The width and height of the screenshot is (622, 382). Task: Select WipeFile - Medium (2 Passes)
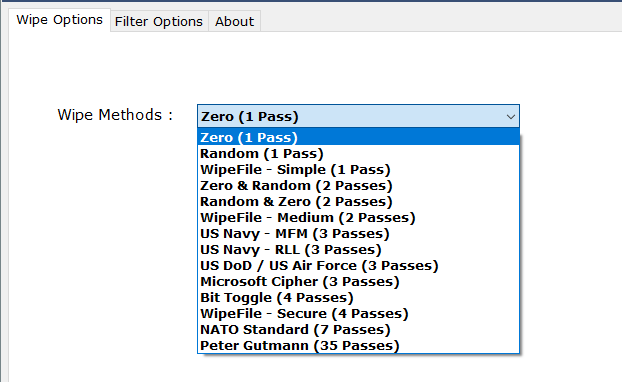click(358, 217)
